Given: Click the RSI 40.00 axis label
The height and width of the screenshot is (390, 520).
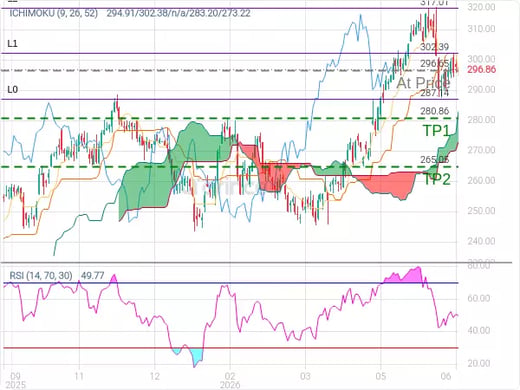Looking at the screenshot, I should pos(479,330).
